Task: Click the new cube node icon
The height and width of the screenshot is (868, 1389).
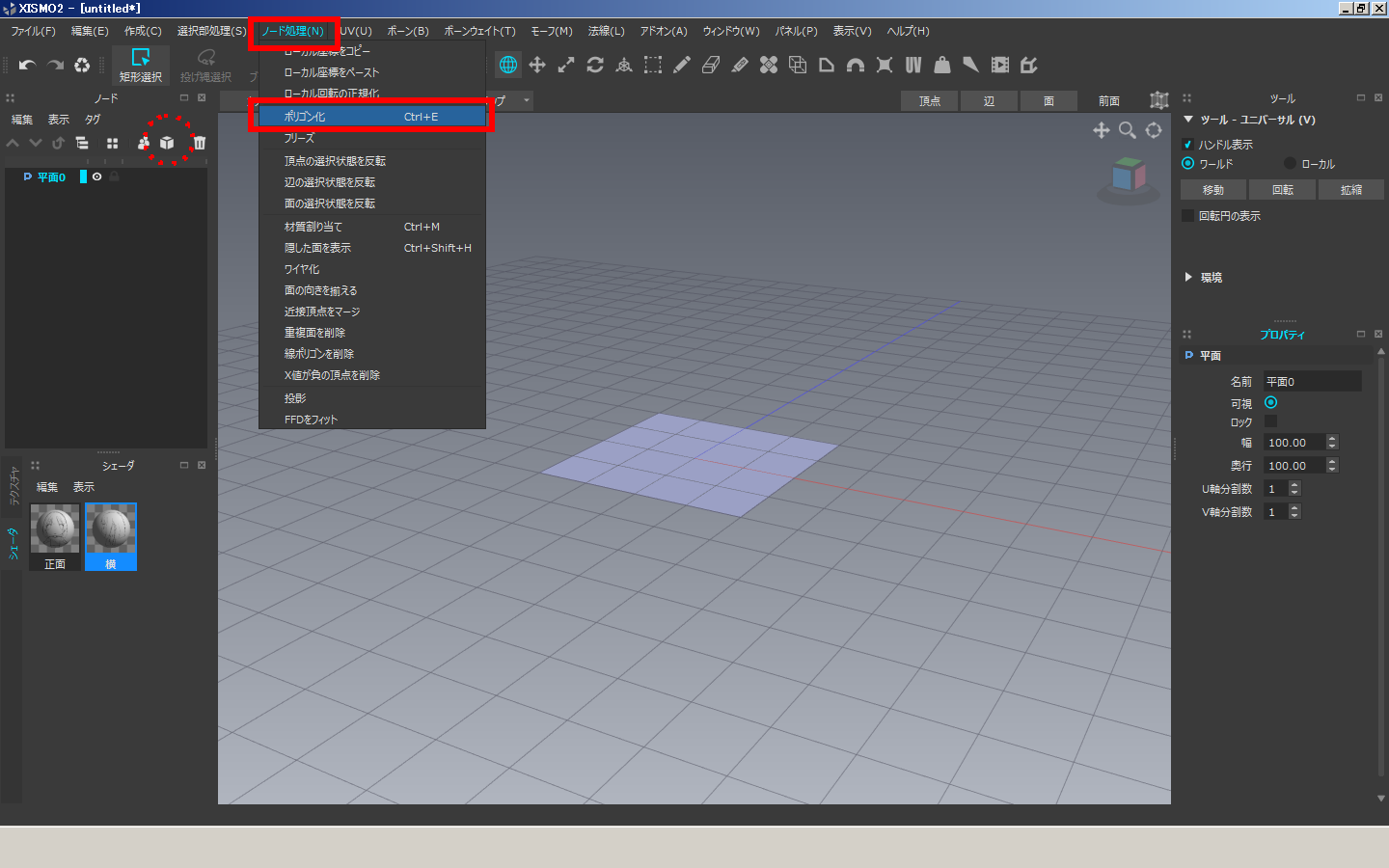Action: click(167, 143)
